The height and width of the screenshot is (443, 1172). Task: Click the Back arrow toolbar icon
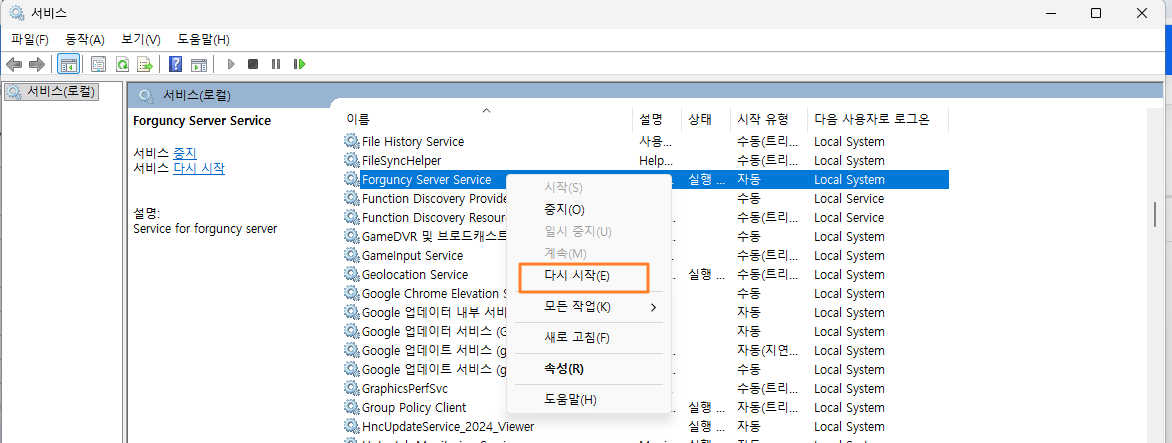14,64
